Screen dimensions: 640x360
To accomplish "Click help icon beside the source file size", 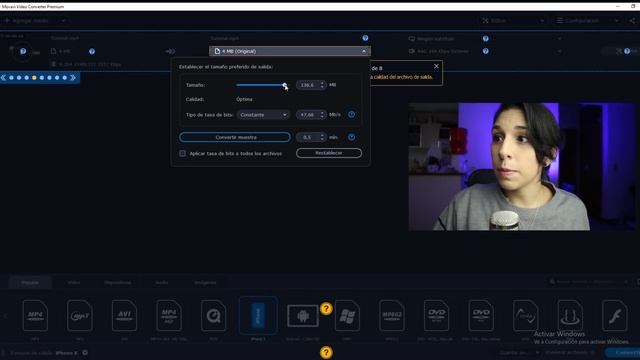I will [92, 51].
